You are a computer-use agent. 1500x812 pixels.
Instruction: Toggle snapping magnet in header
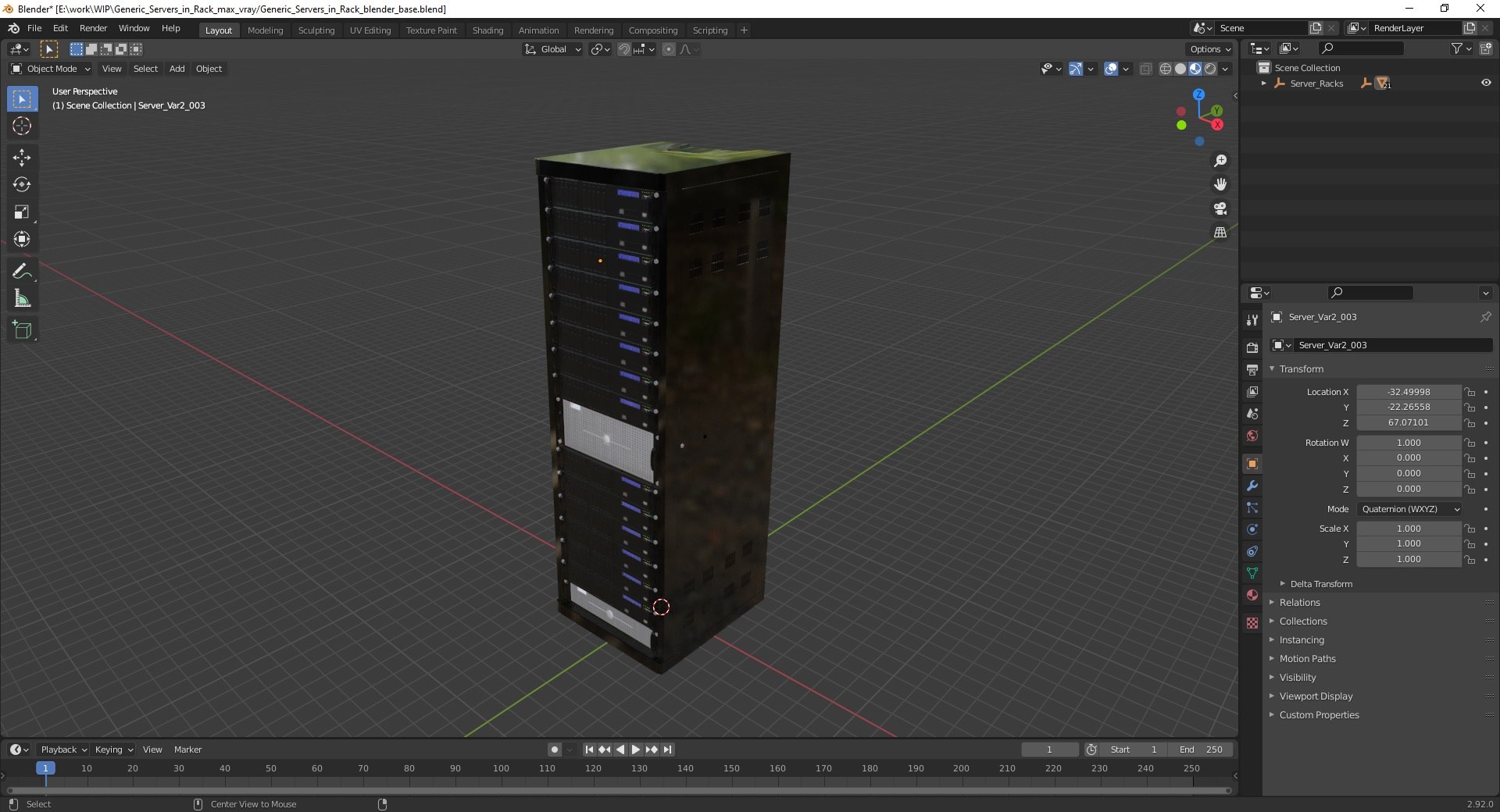(623, 49)
